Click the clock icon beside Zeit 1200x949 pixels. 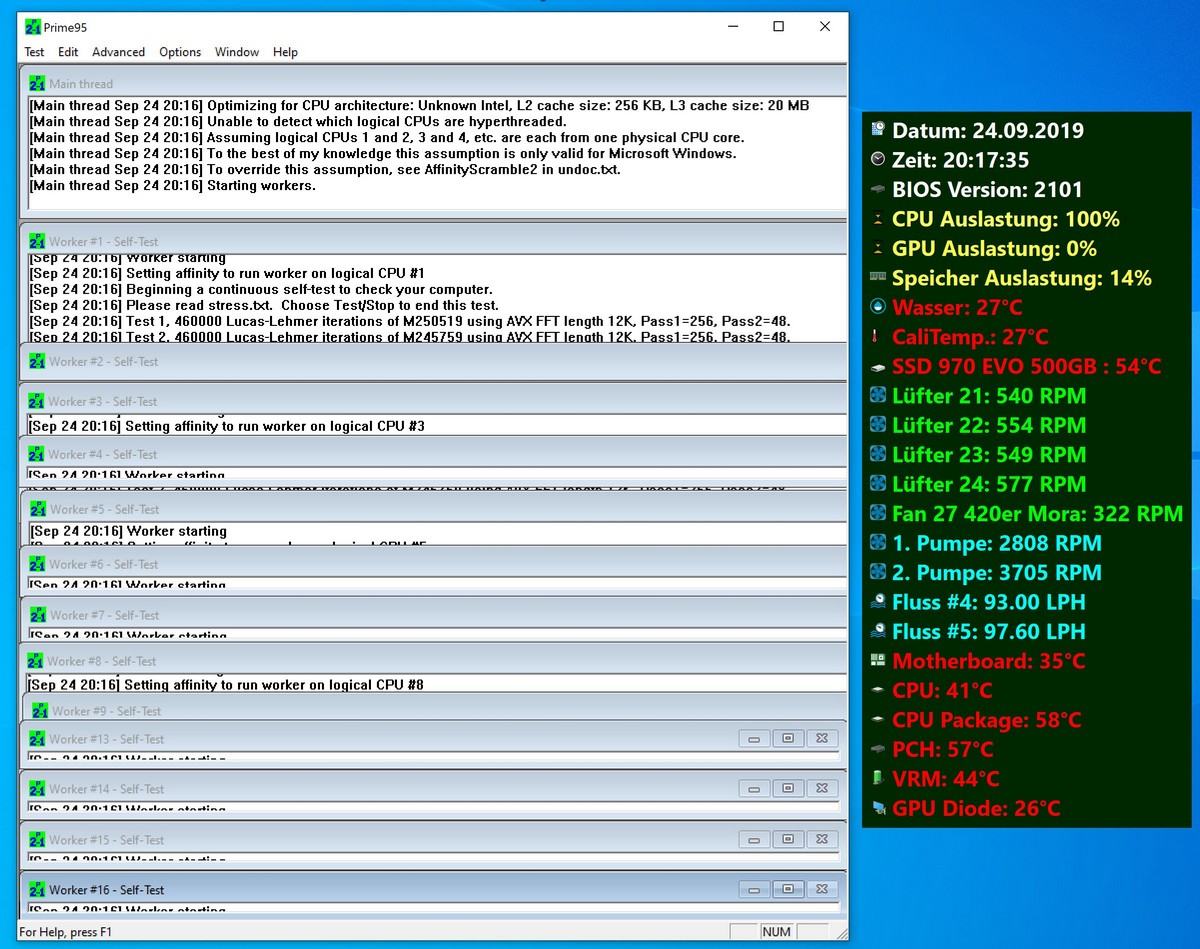(x=878, y=159)
